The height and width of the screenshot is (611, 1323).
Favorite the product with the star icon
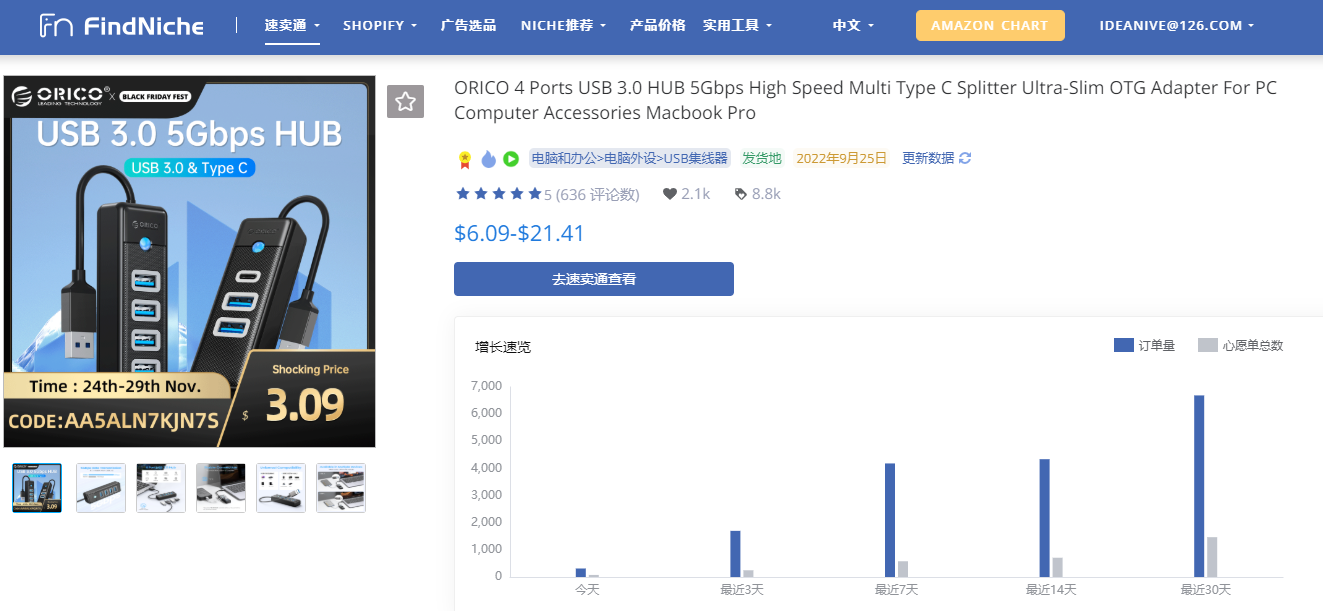pyautogui.click(x=405, y=101)
